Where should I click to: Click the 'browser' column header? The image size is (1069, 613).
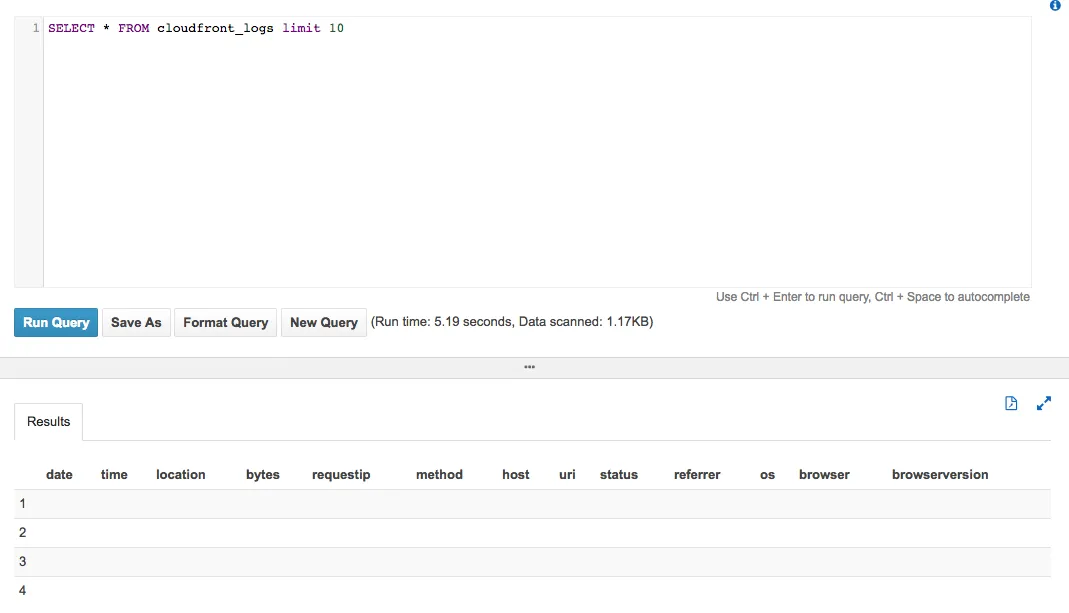pos(824,475)
